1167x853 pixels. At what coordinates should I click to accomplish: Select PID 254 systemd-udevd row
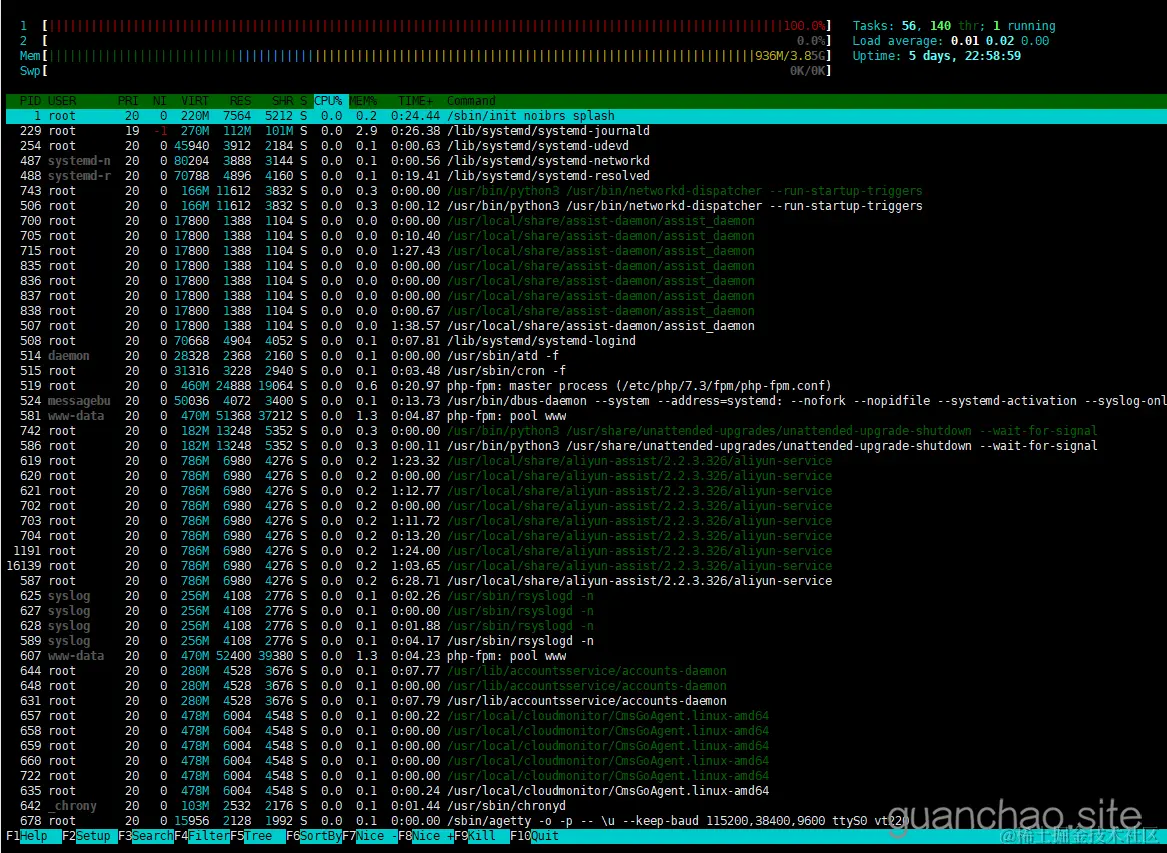tap(586, 146)
